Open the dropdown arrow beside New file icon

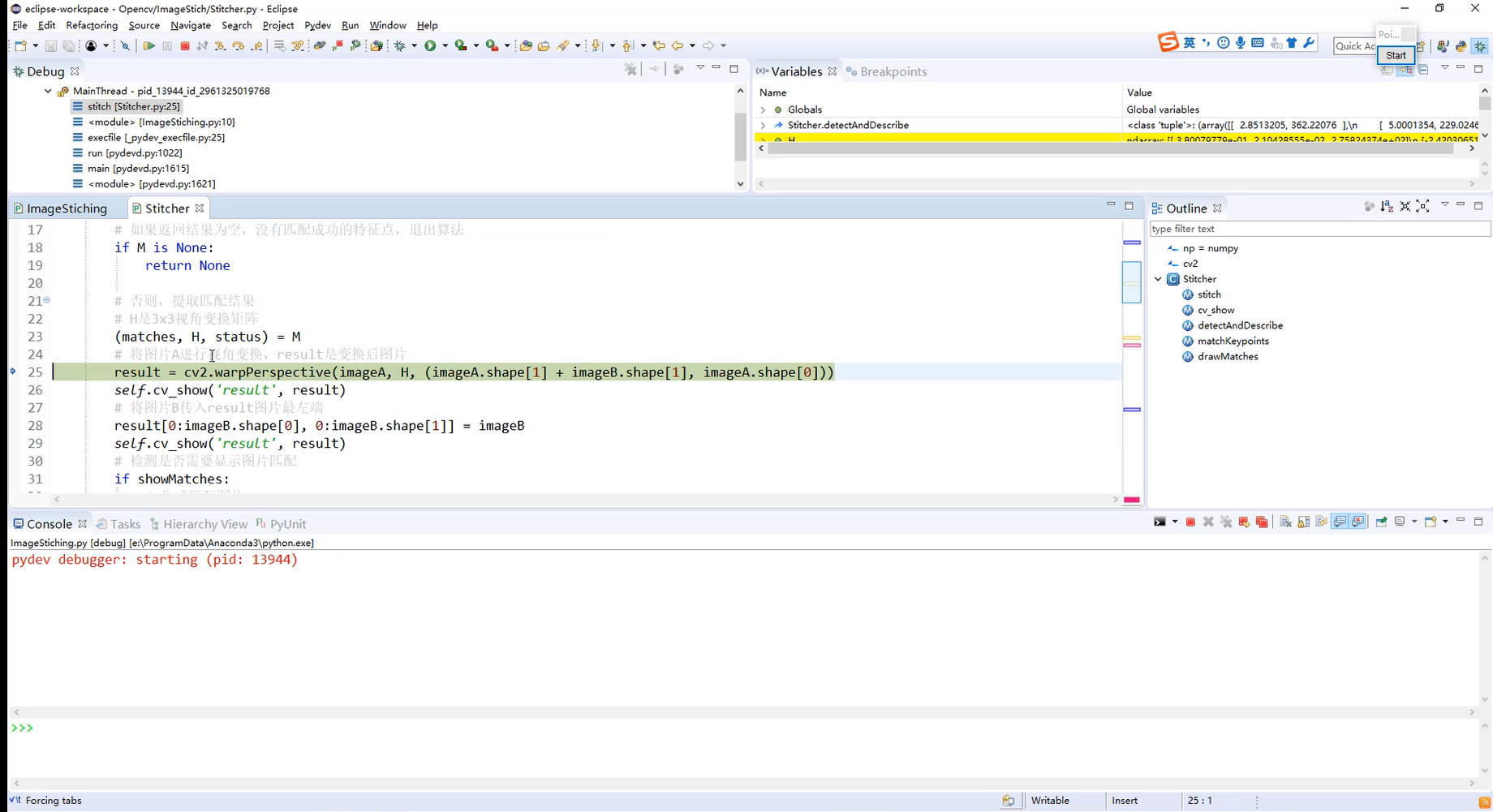35,46
